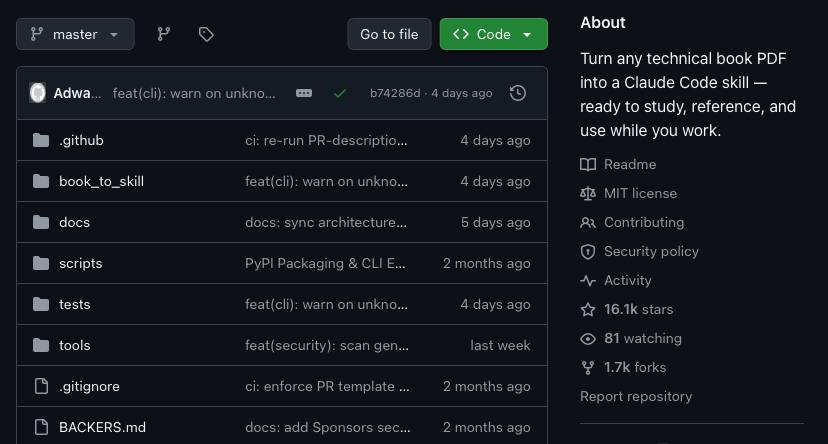Open tests row commit 'feat(cli): warn on unkno...'
Screen dimensions: 828x444
[x=326, y=305]
